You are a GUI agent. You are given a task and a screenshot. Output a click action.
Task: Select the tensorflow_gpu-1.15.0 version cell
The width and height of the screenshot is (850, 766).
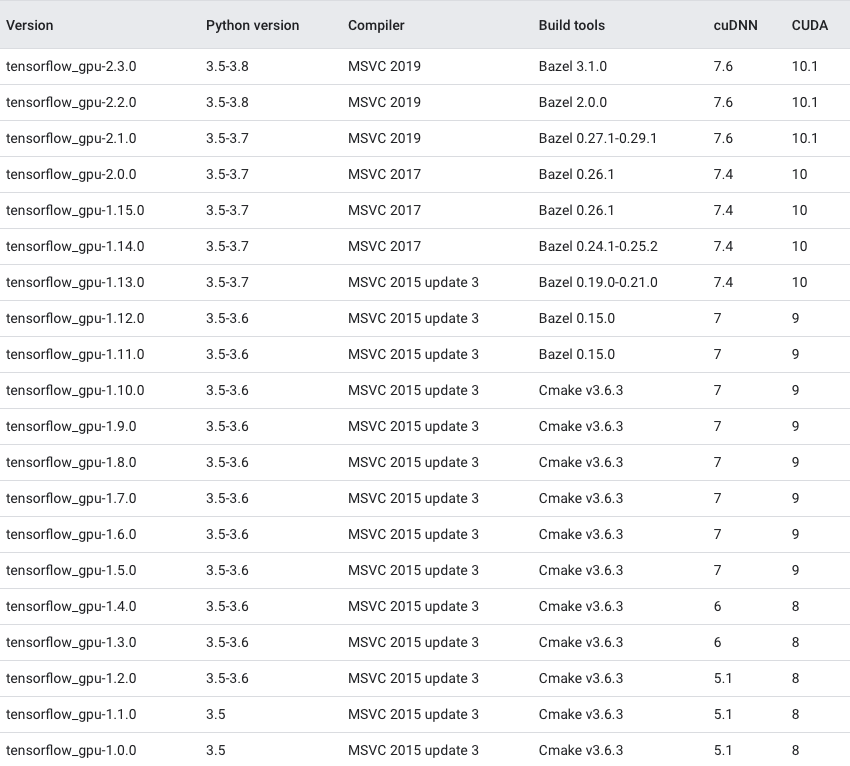click(x=75, y=210)
